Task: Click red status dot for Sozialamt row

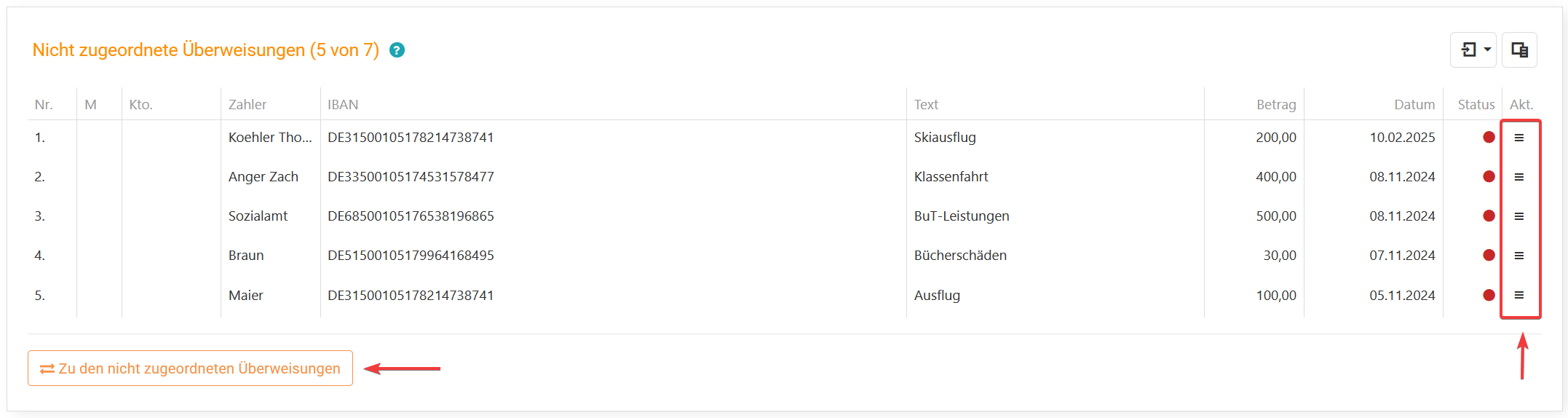Action: click(1489, 216)
